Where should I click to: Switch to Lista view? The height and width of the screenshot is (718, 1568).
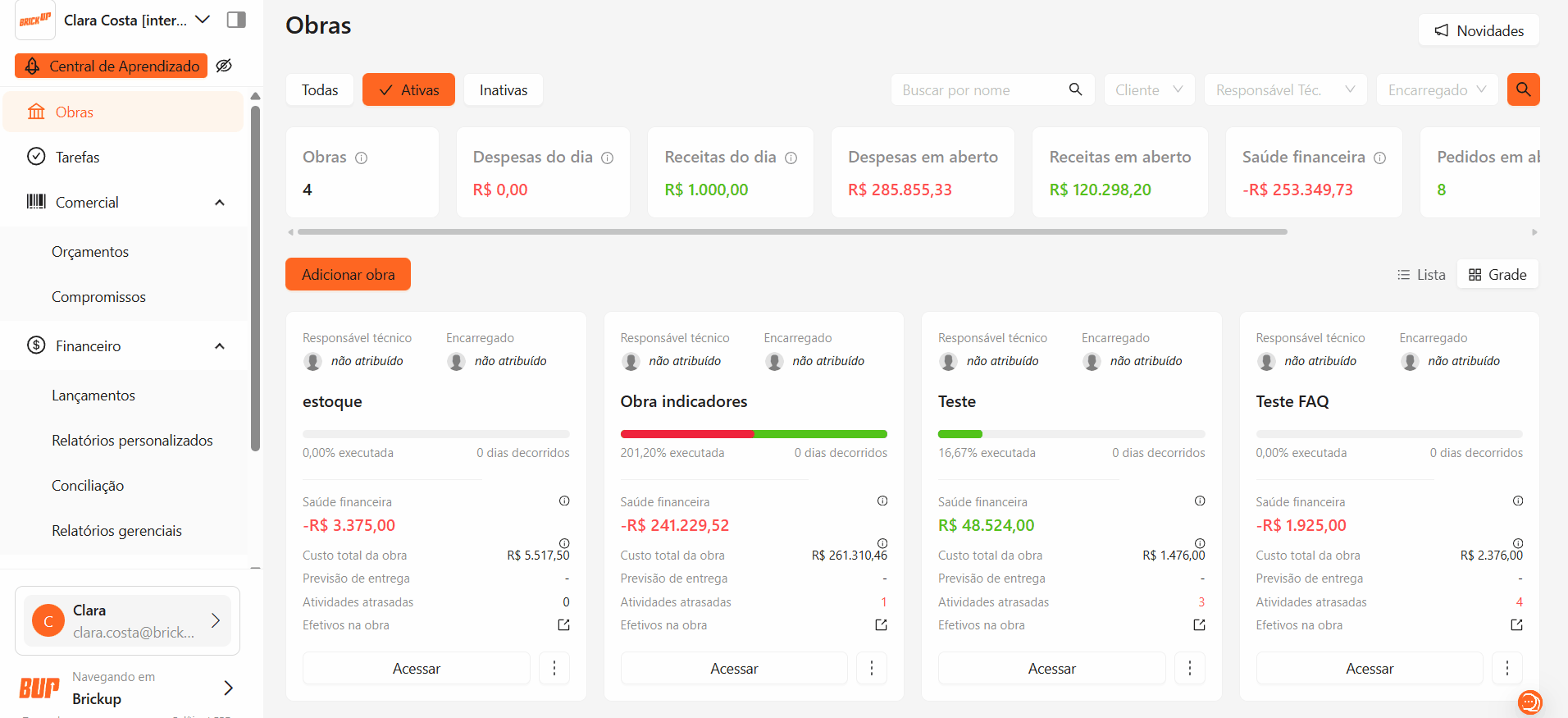pos(1421,275)
